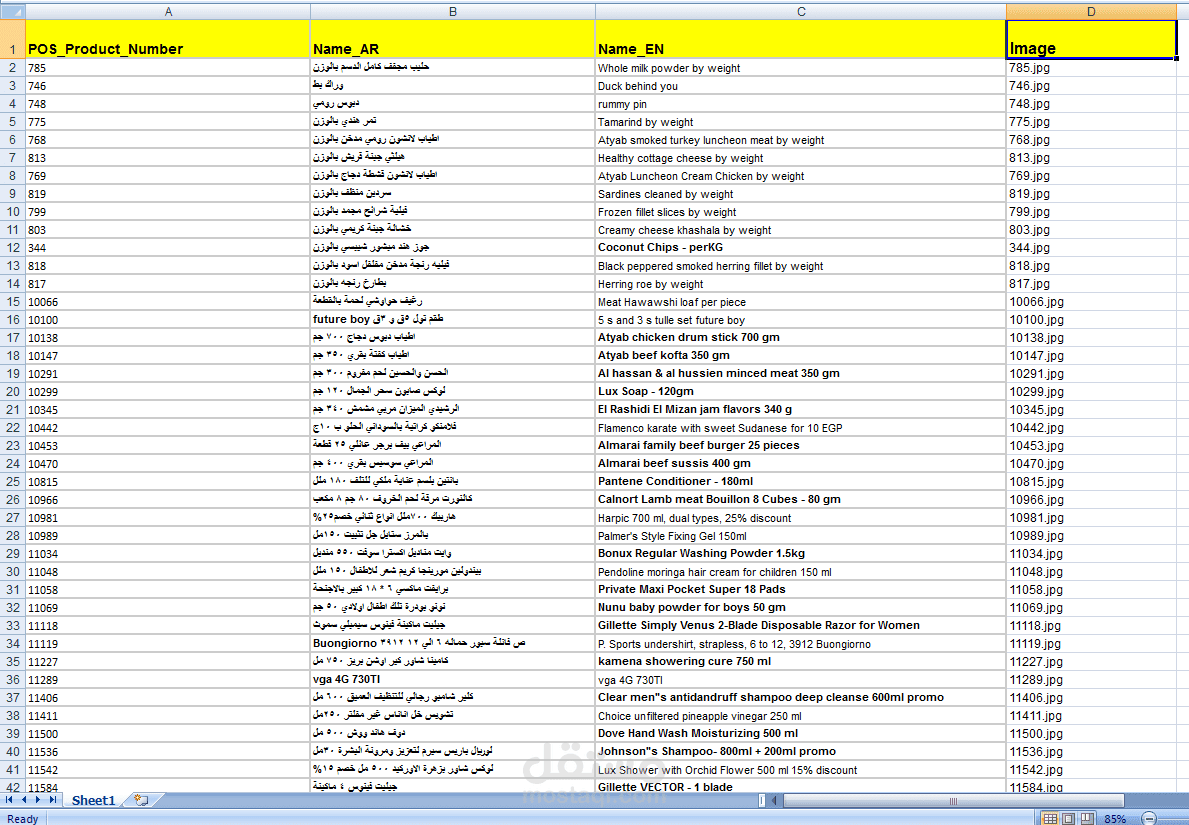This screenshot has width=1189, height=825.
Task: Select column B header
Action: tap(453, 11)
